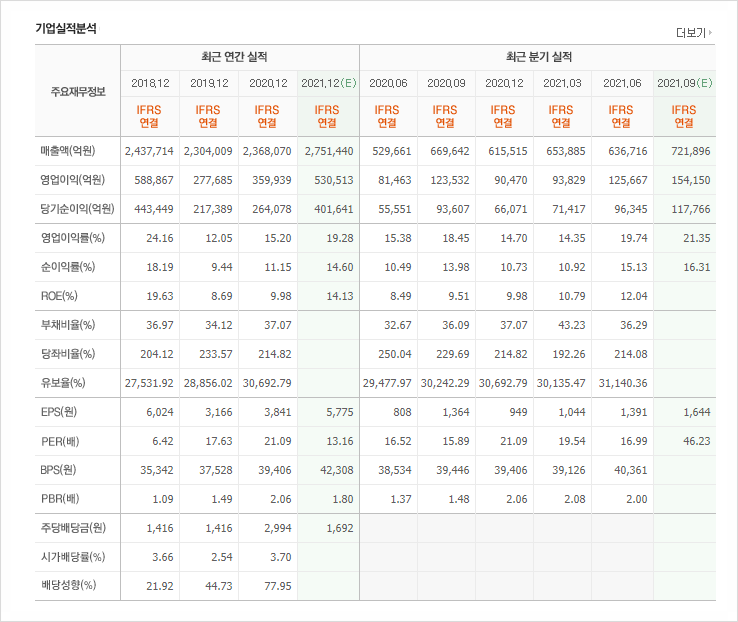The image size is (738, 622).
Task: Click the debt ratio value 43.23
Action: (x=571, y=326)
